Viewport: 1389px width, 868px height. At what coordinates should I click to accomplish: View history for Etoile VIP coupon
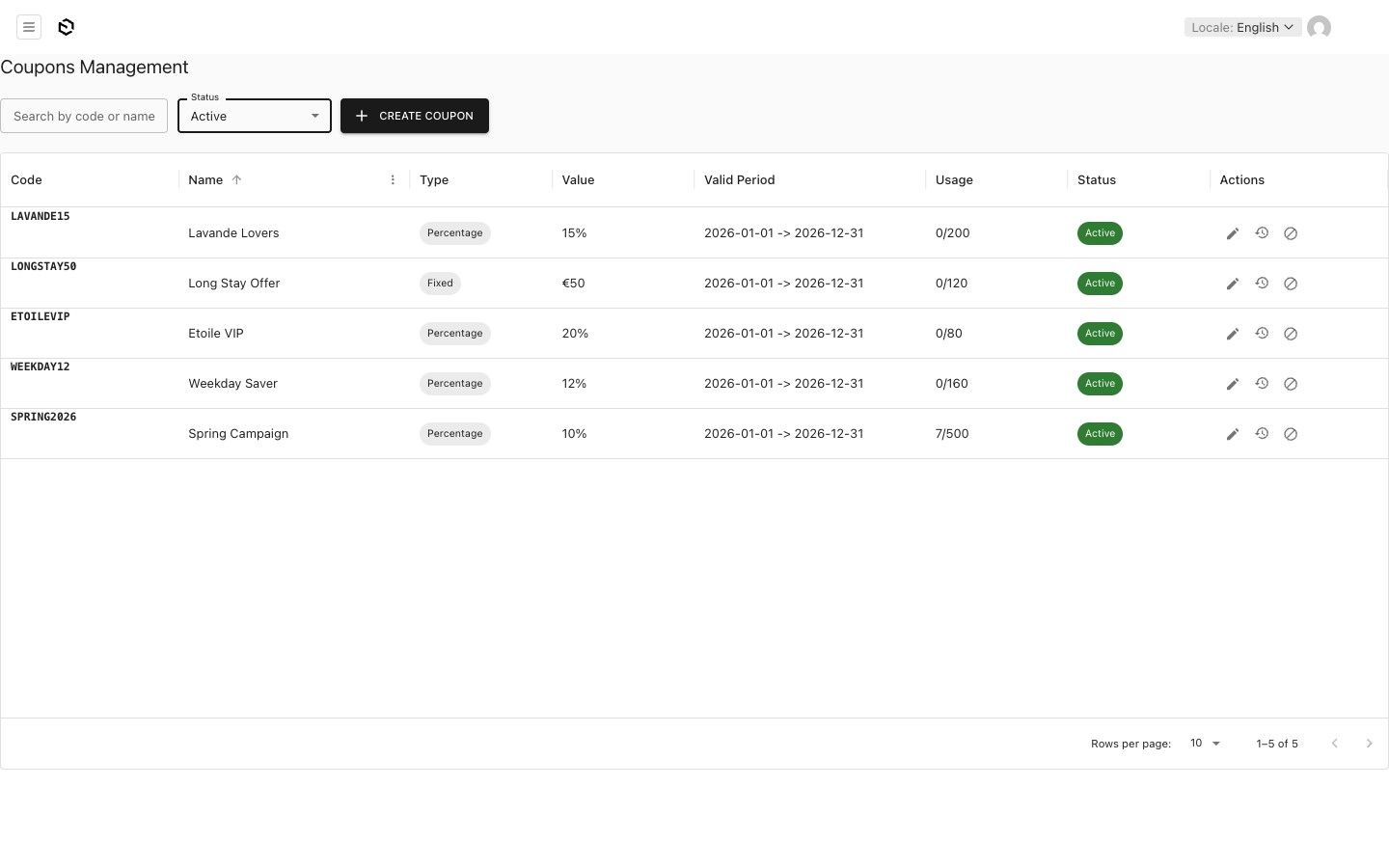pyautogui.click(x=1261, y=334)
